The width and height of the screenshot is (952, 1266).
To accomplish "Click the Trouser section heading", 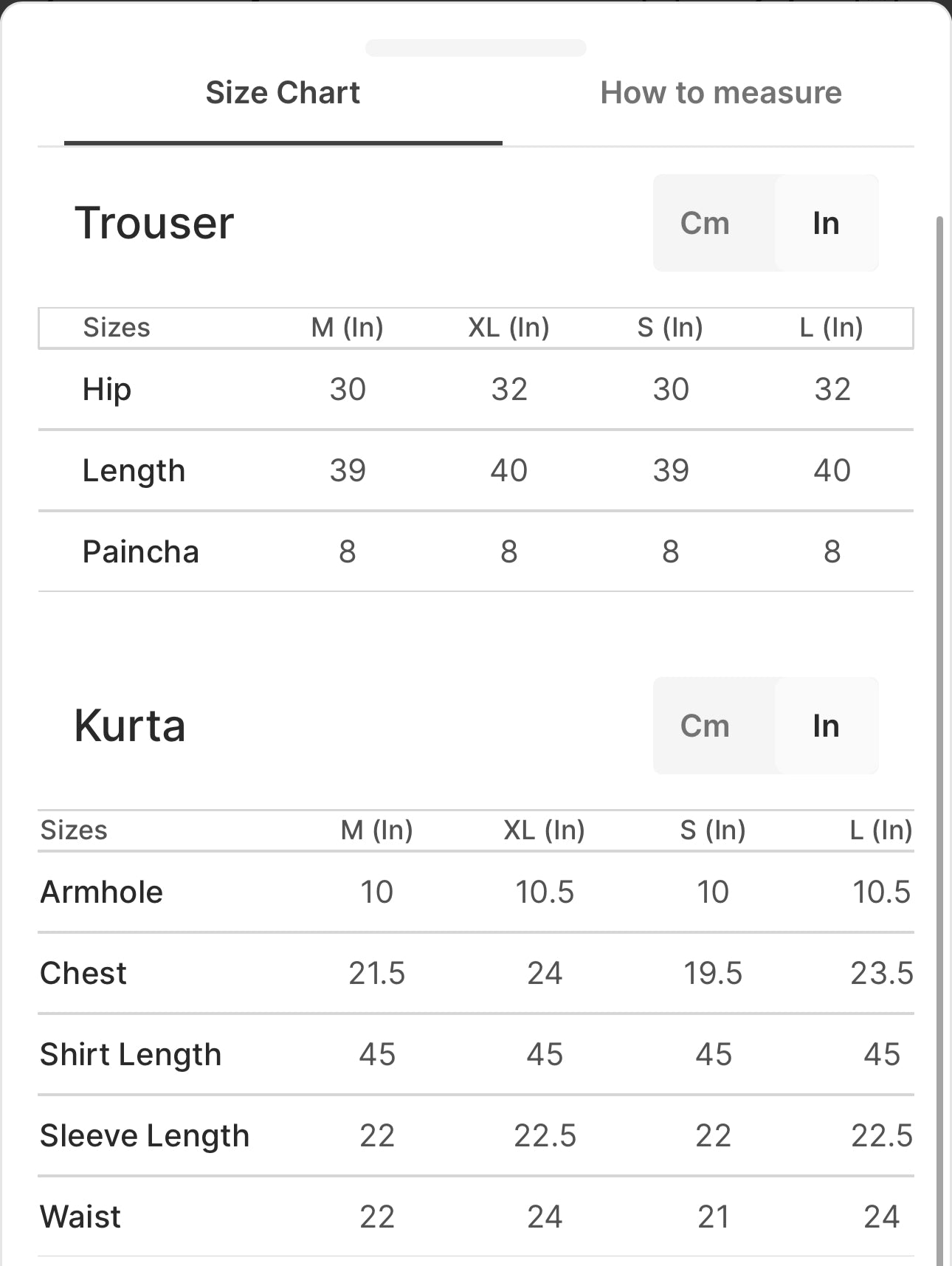I will [x=154, y=223].
